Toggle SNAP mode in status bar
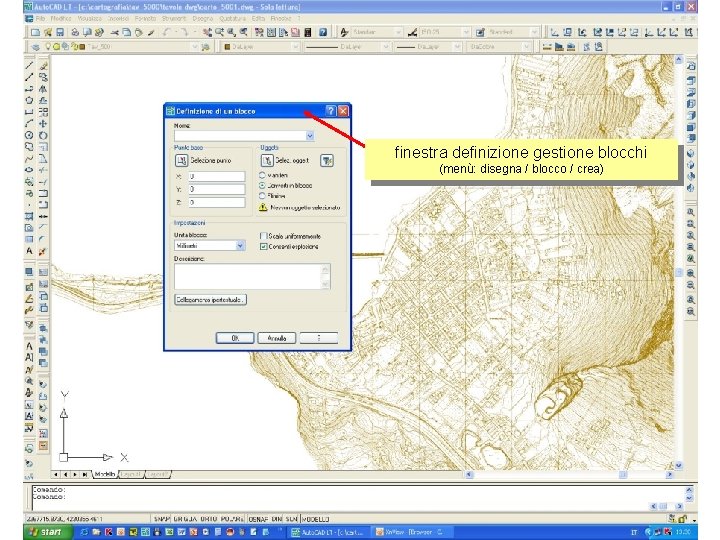720x540 pixels. (x=162, y=519)
